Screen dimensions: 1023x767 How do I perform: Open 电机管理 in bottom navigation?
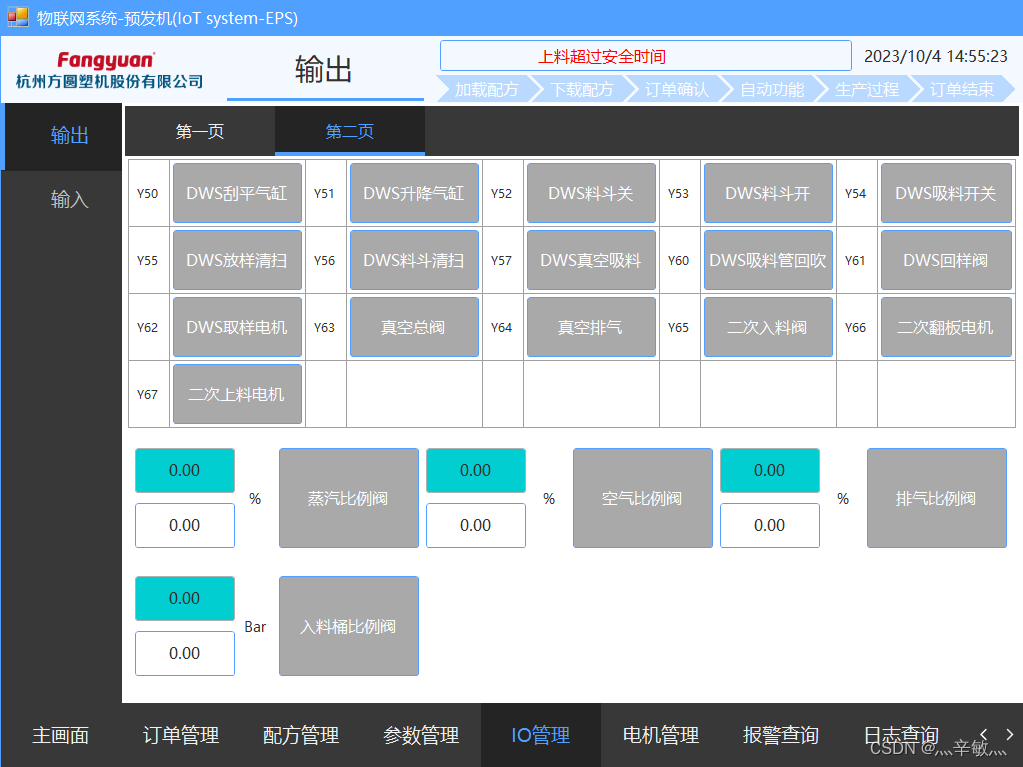pyautogui.click(x=661, y=735)
